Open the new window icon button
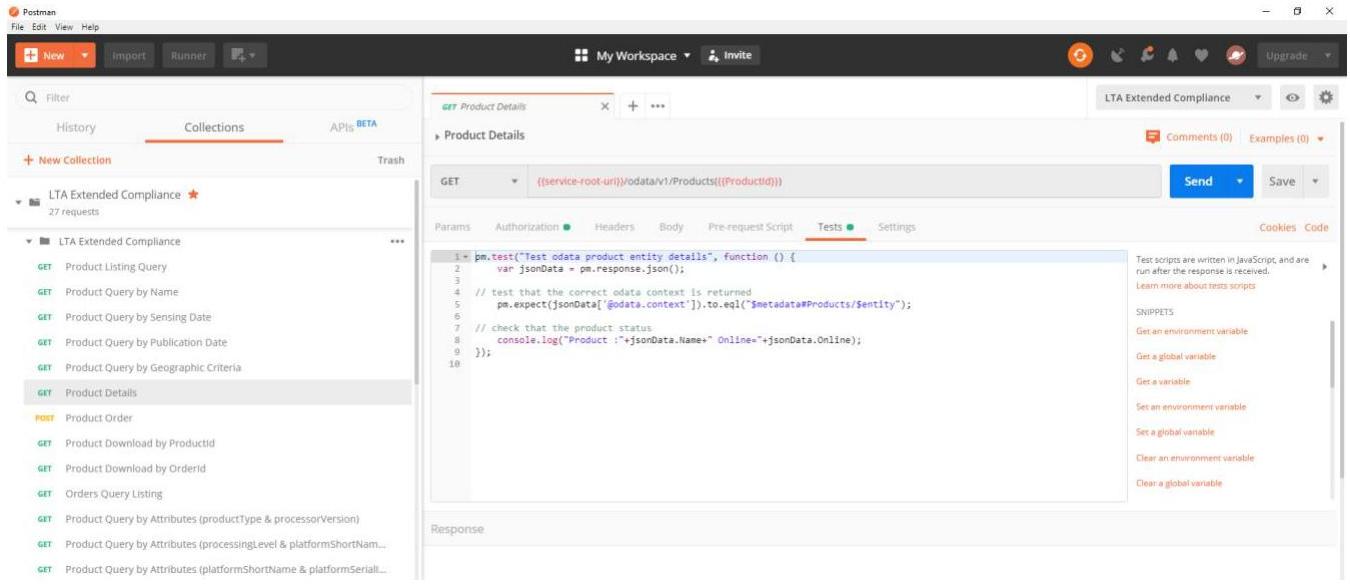Image resolution: width=1350 pixels, height=585 pixels. 244,56
